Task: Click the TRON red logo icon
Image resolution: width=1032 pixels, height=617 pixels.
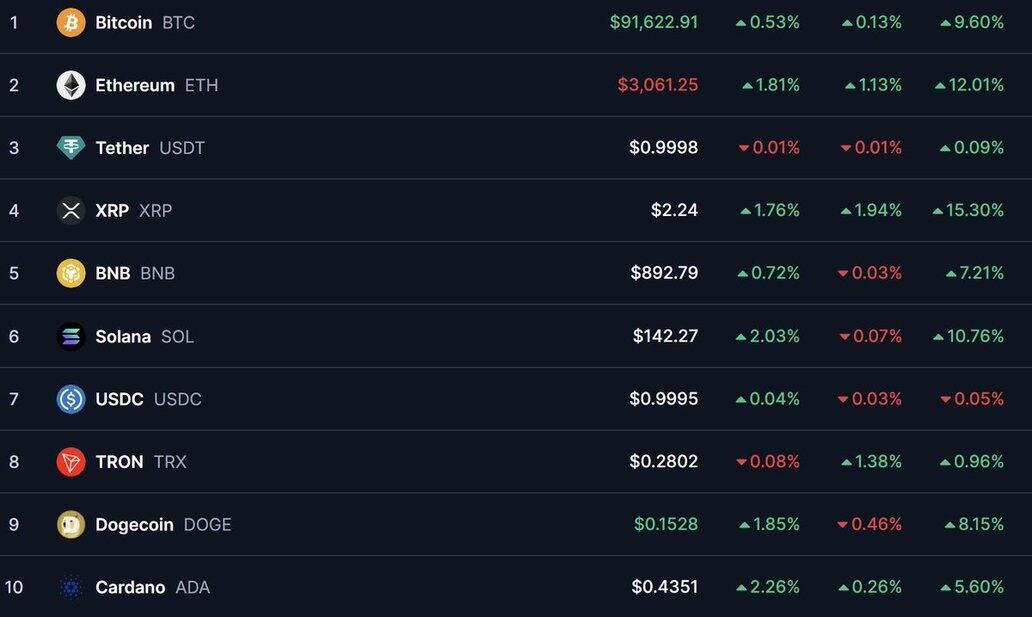Action: 71,462
